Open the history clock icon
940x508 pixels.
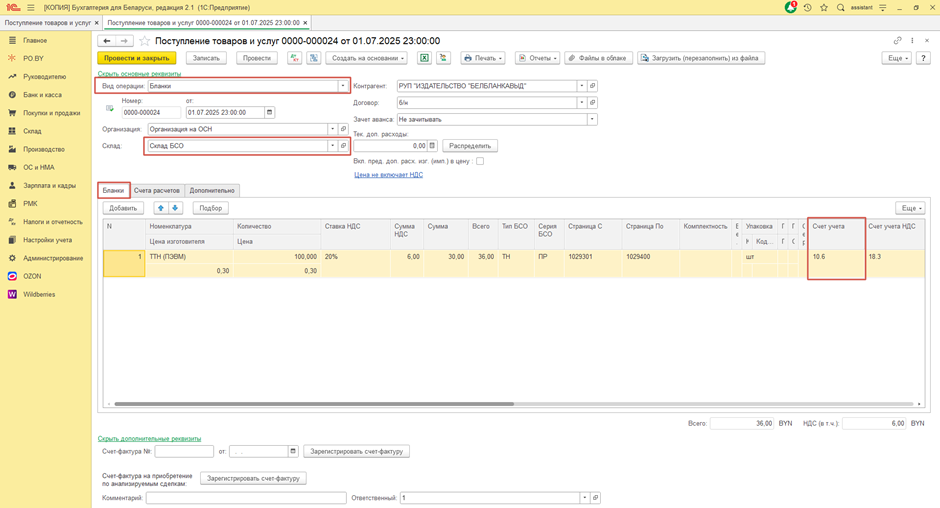click(x=808, y=8)
